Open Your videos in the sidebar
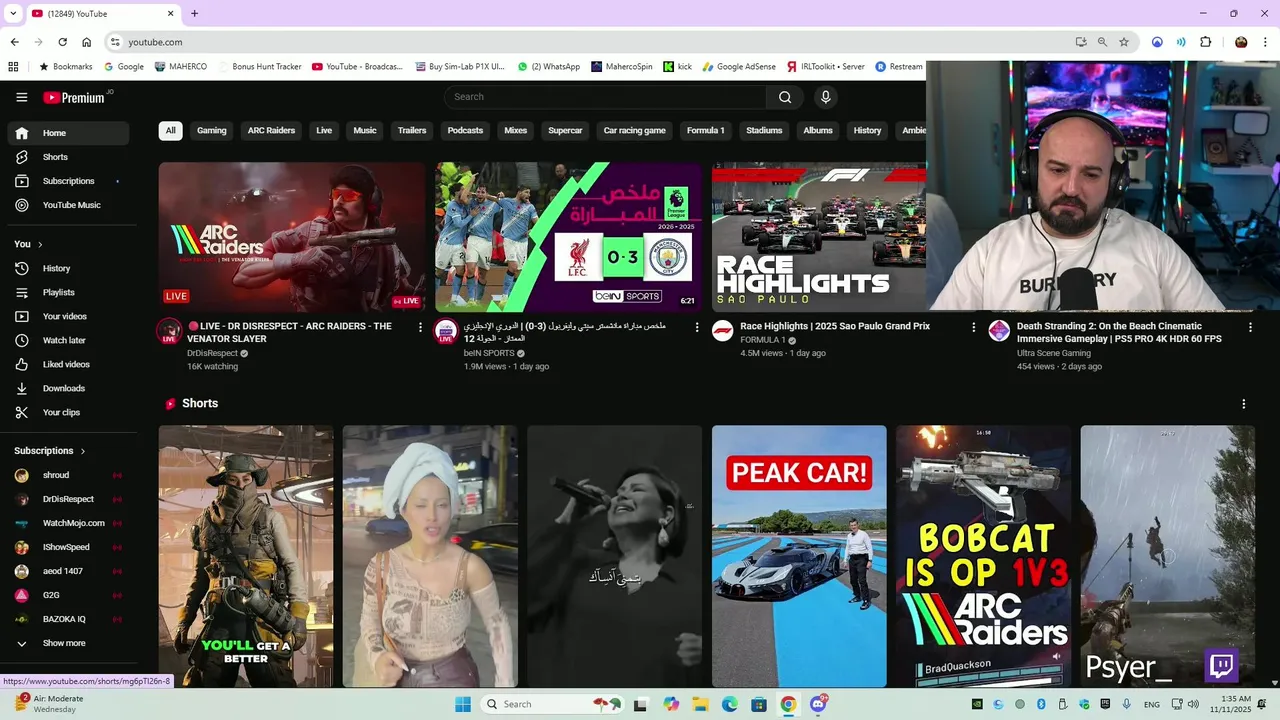The height and width of the screenshot is (720, 1280). coord(68,316)
